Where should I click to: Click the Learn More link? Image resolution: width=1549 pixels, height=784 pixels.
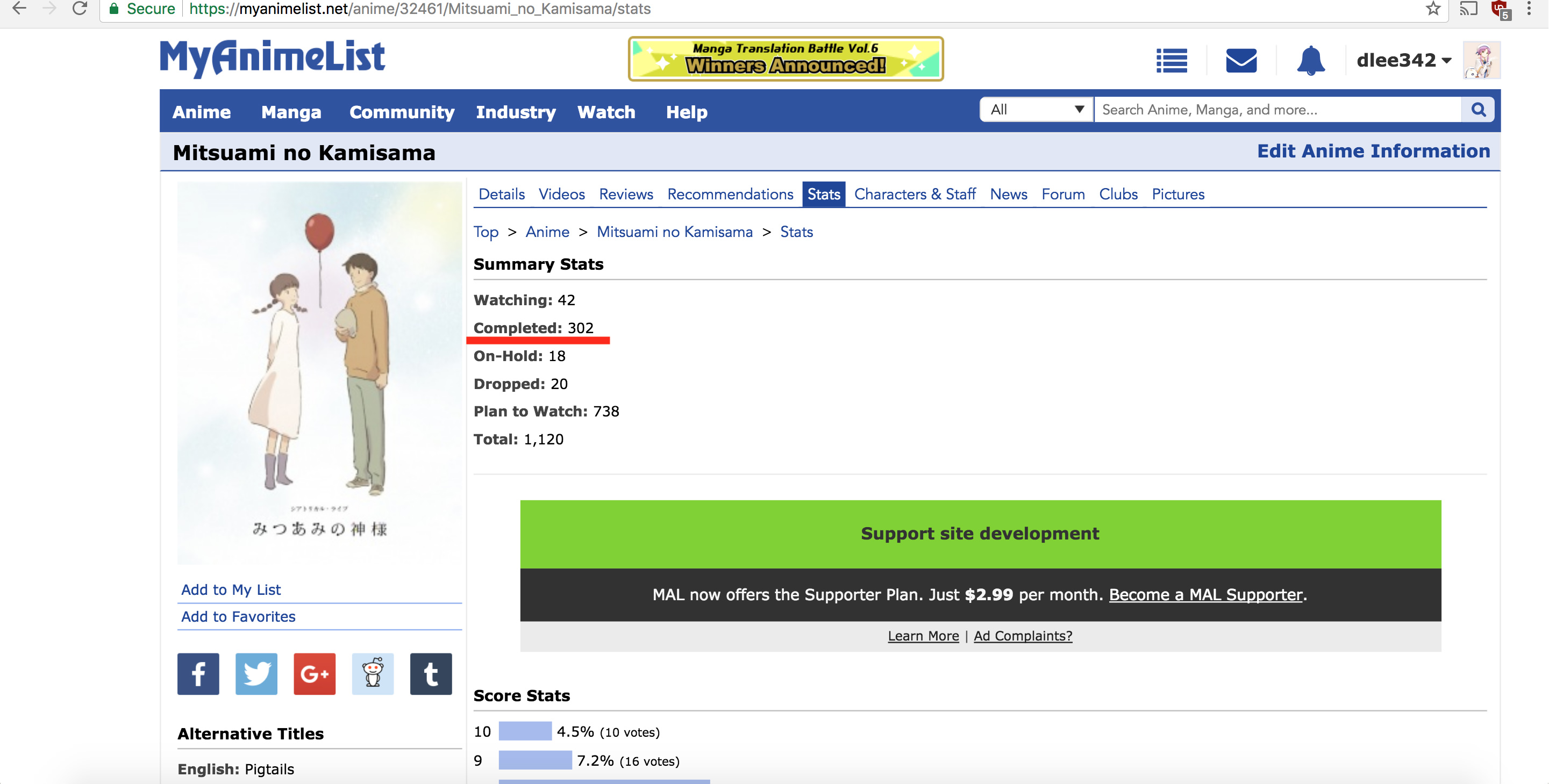pos(923,636)
